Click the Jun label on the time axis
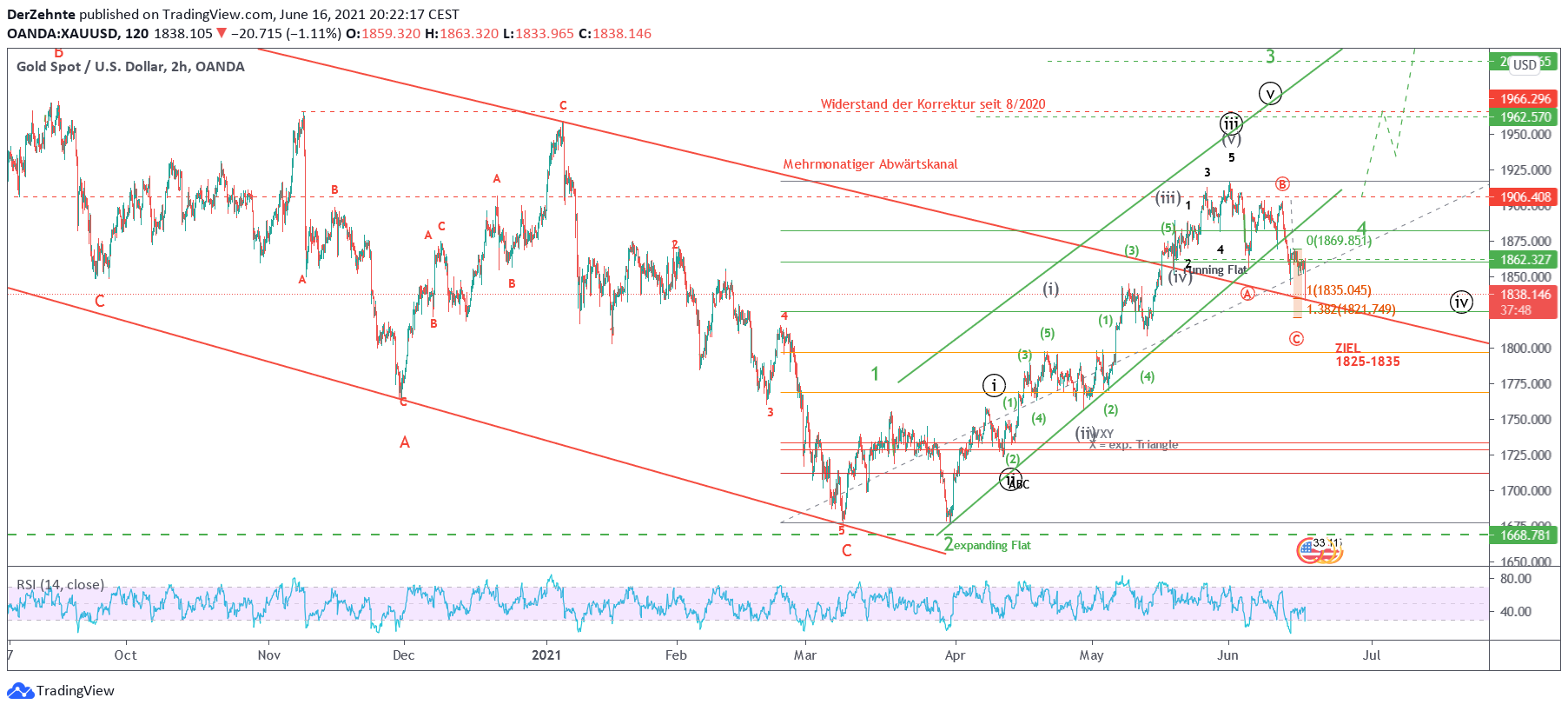The height and width of the screenshot is (711, 1568). tap(1227, 655)
